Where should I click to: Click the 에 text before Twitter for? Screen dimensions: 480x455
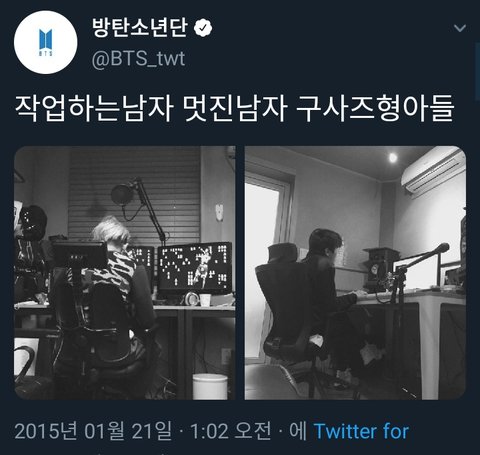click(298, 431)
